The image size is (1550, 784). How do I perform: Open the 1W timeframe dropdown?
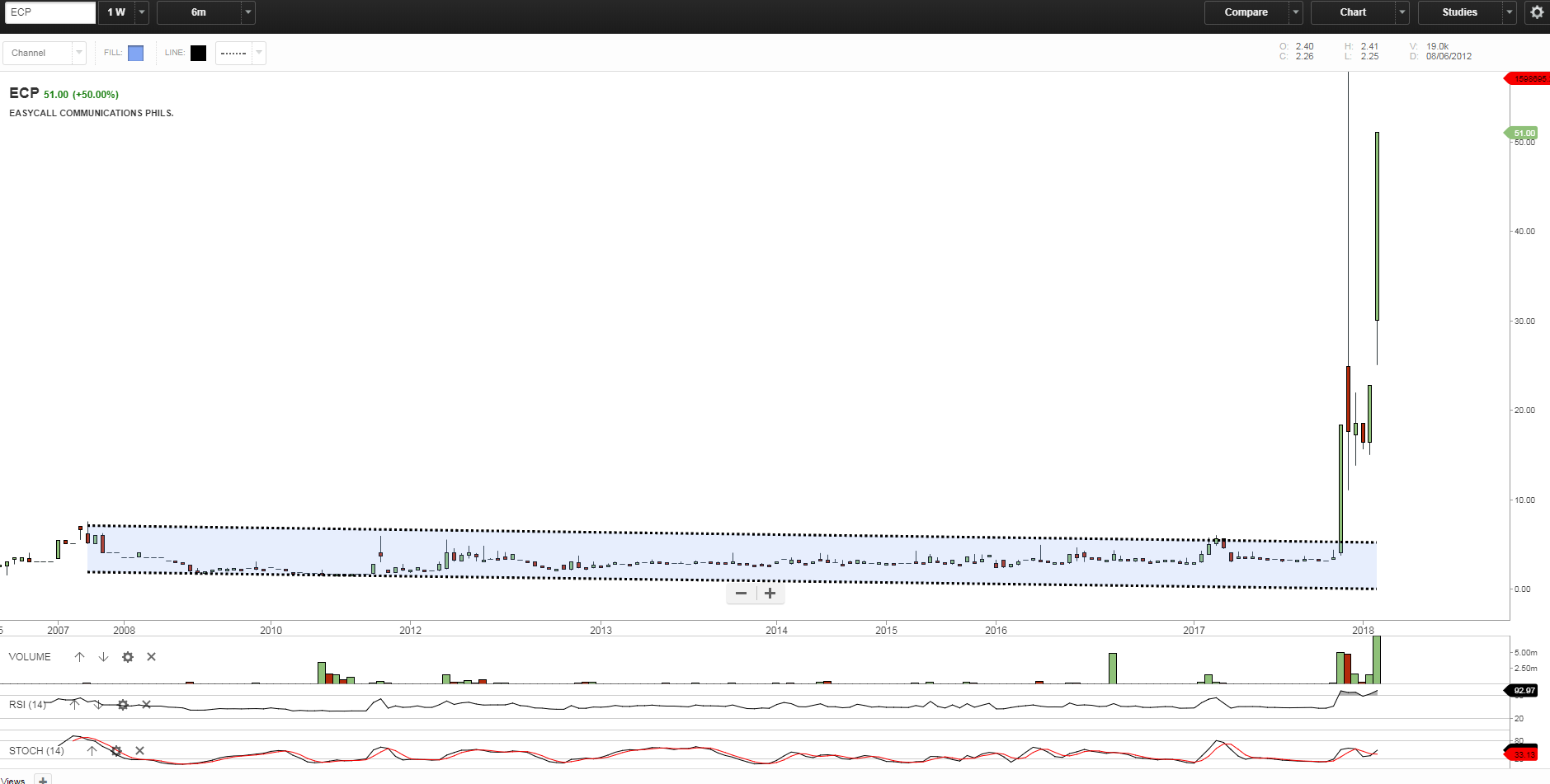140,12
